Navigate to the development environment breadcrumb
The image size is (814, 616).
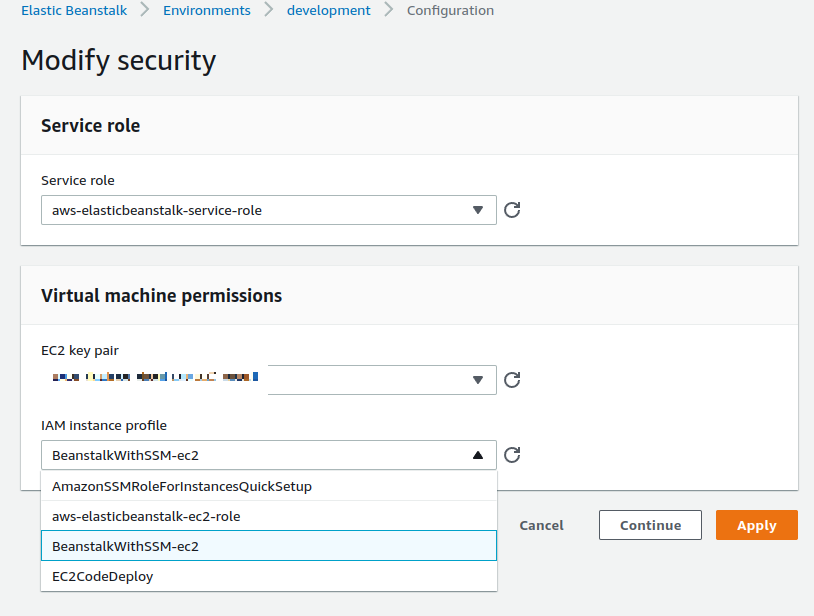coord(328,11)
